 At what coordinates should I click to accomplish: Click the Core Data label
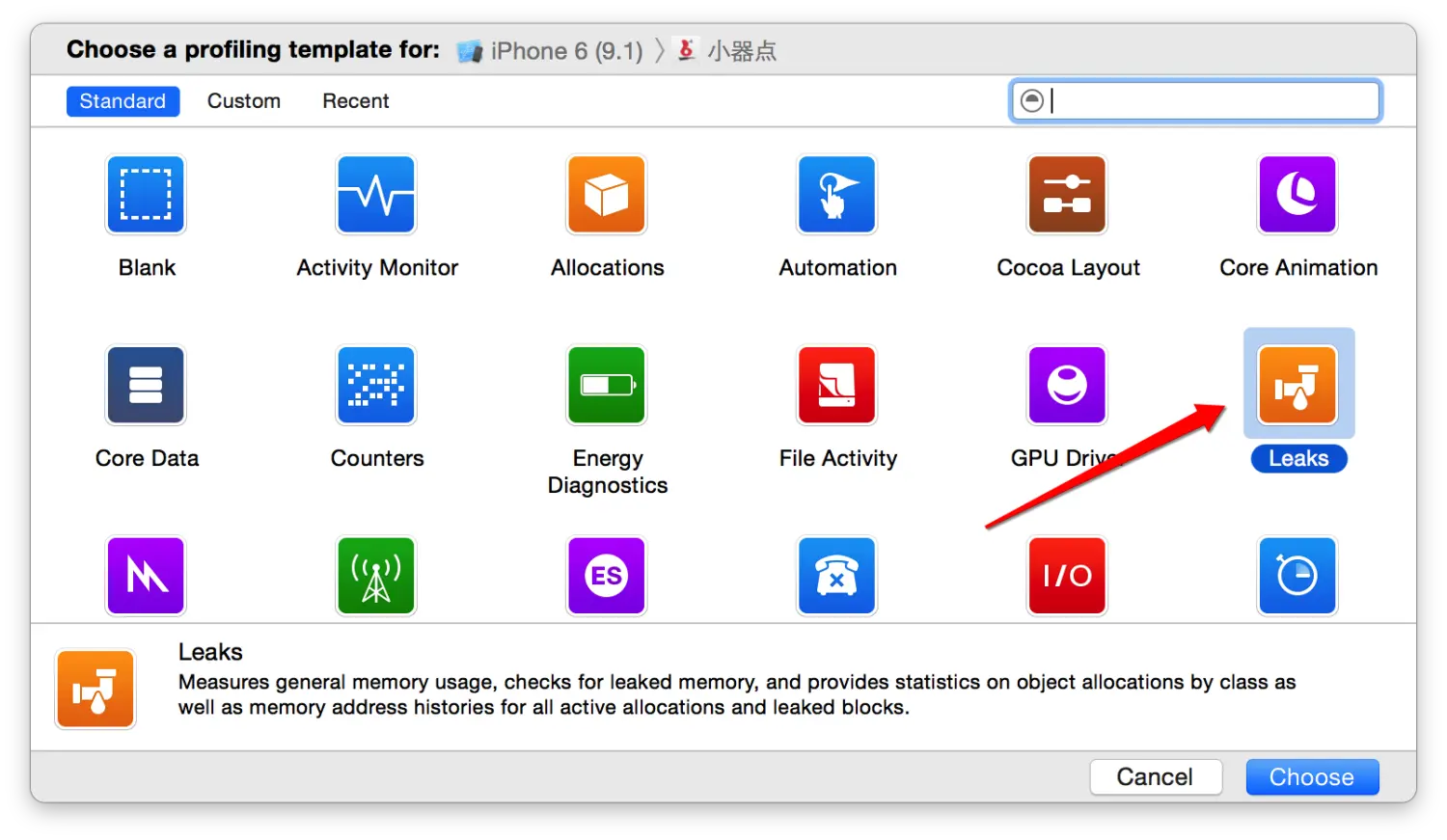tap(147, 459)
